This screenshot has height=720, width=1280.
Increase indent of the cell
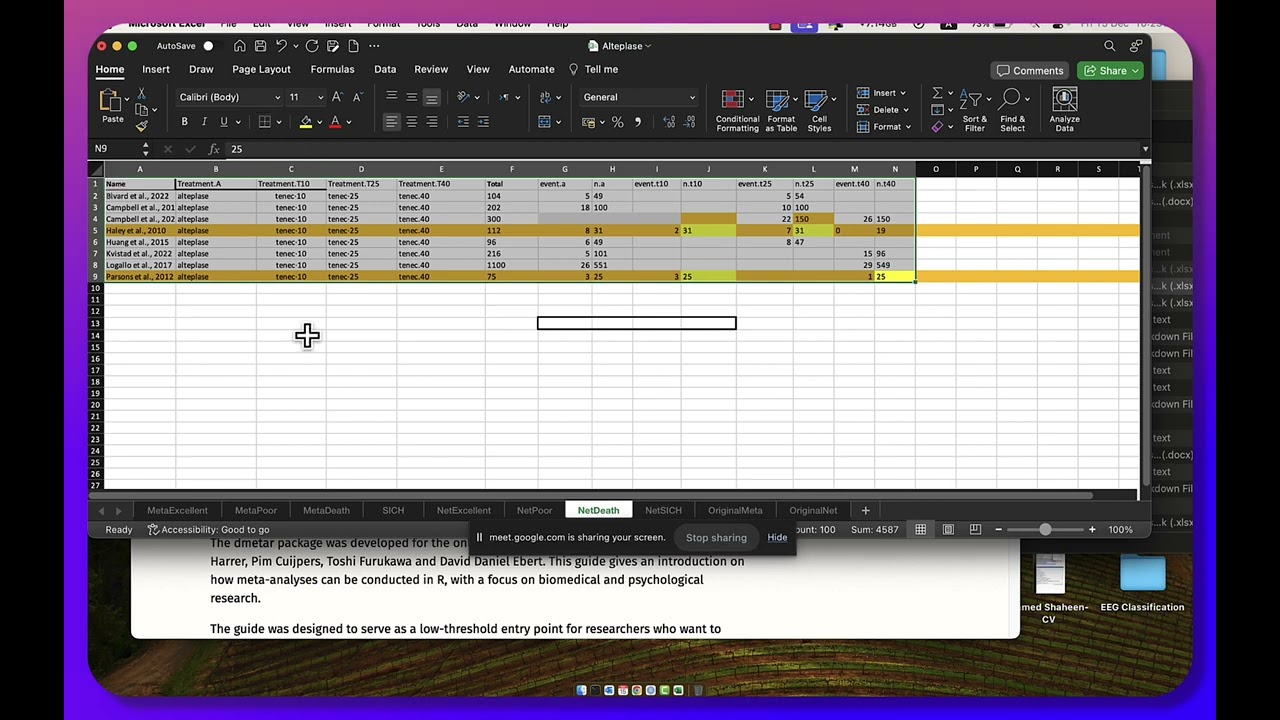[483, 122]
